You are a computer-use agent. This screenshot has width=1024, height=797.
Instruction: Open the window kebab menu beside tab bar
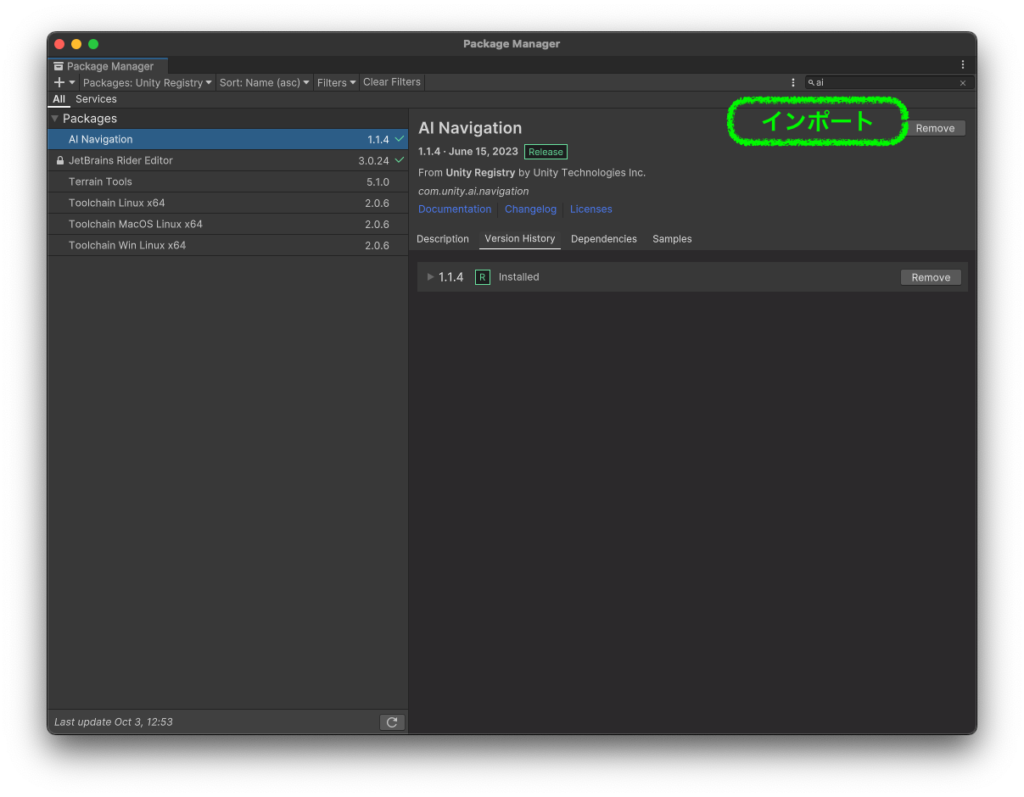click(x=963, y=65)
